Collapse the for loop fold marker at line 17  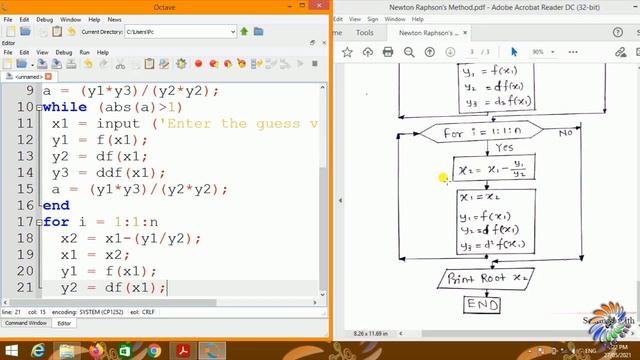tap(39, 222)
